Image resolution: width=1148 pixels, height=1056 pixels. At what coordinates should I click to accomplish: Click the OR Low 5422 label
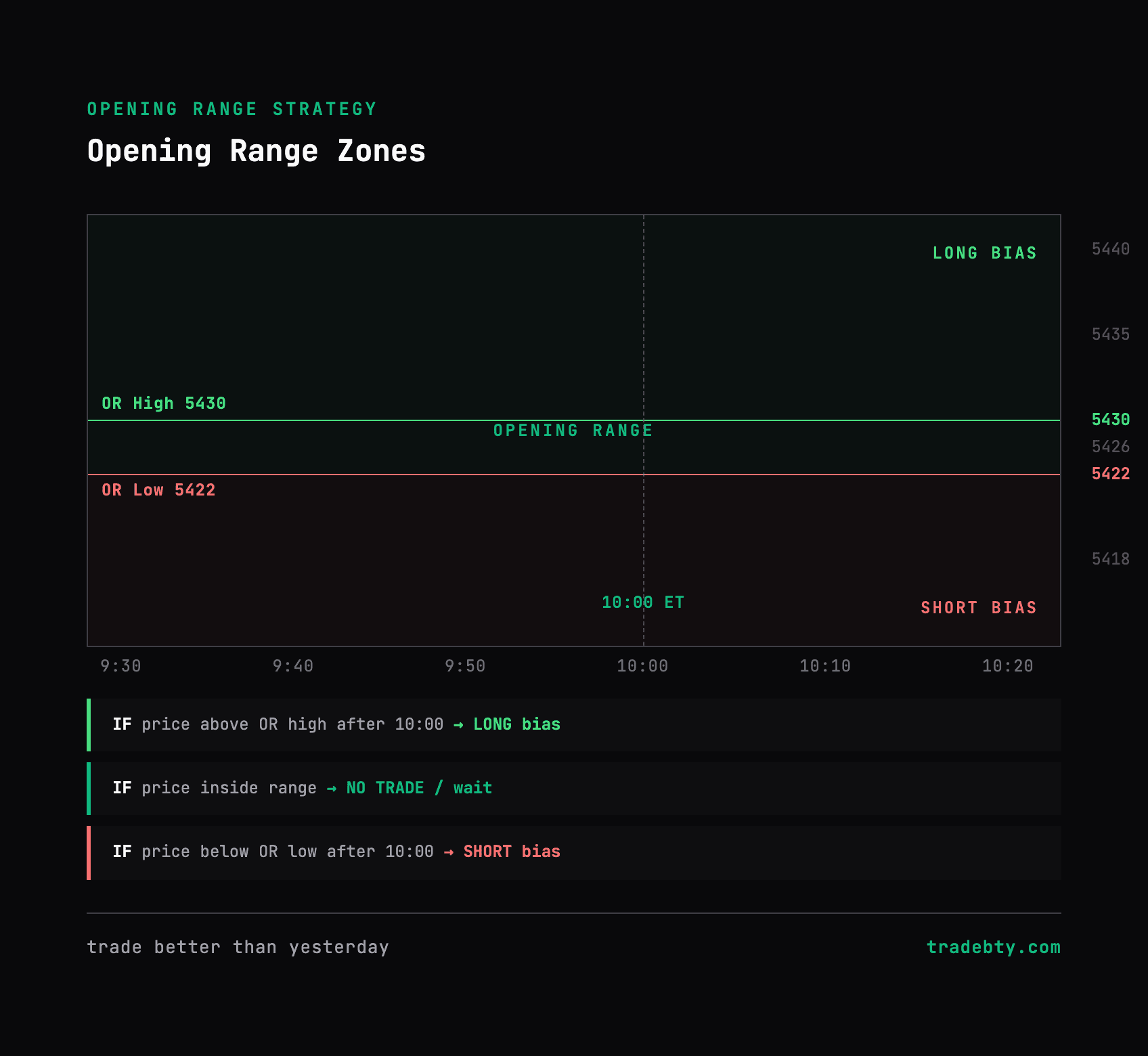click(158, 489)
